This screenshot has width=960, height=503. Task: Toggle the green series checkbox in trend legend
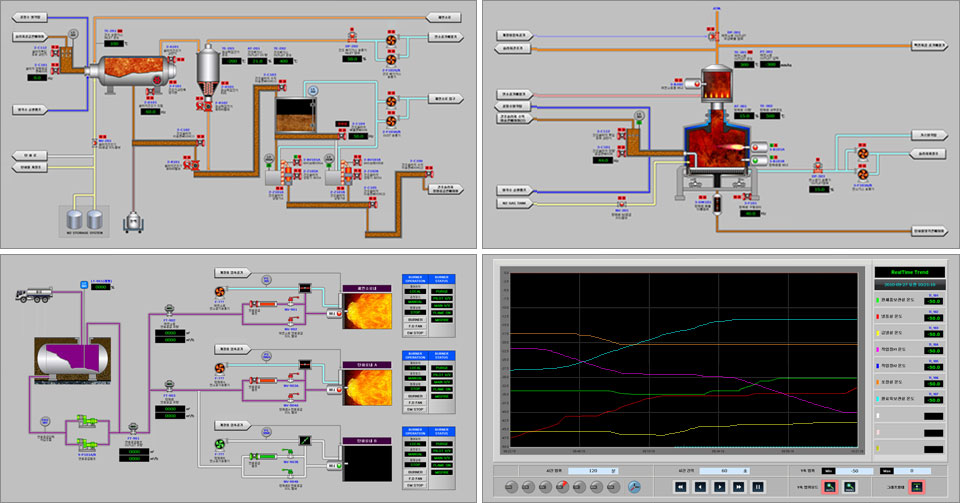click(877, 298)
